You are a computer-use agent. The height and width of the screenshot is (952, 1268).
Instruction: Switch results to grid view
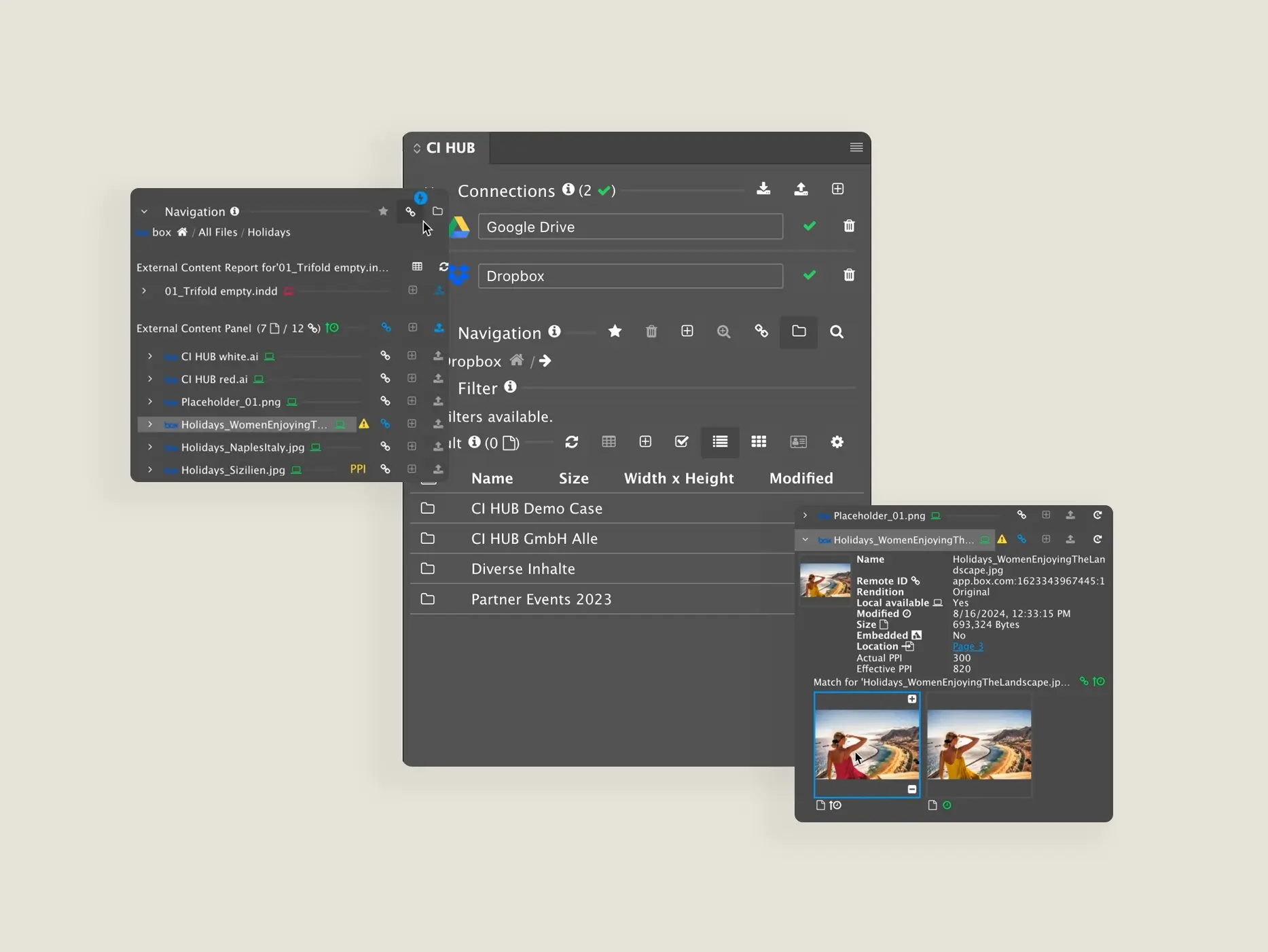(759, 442)
